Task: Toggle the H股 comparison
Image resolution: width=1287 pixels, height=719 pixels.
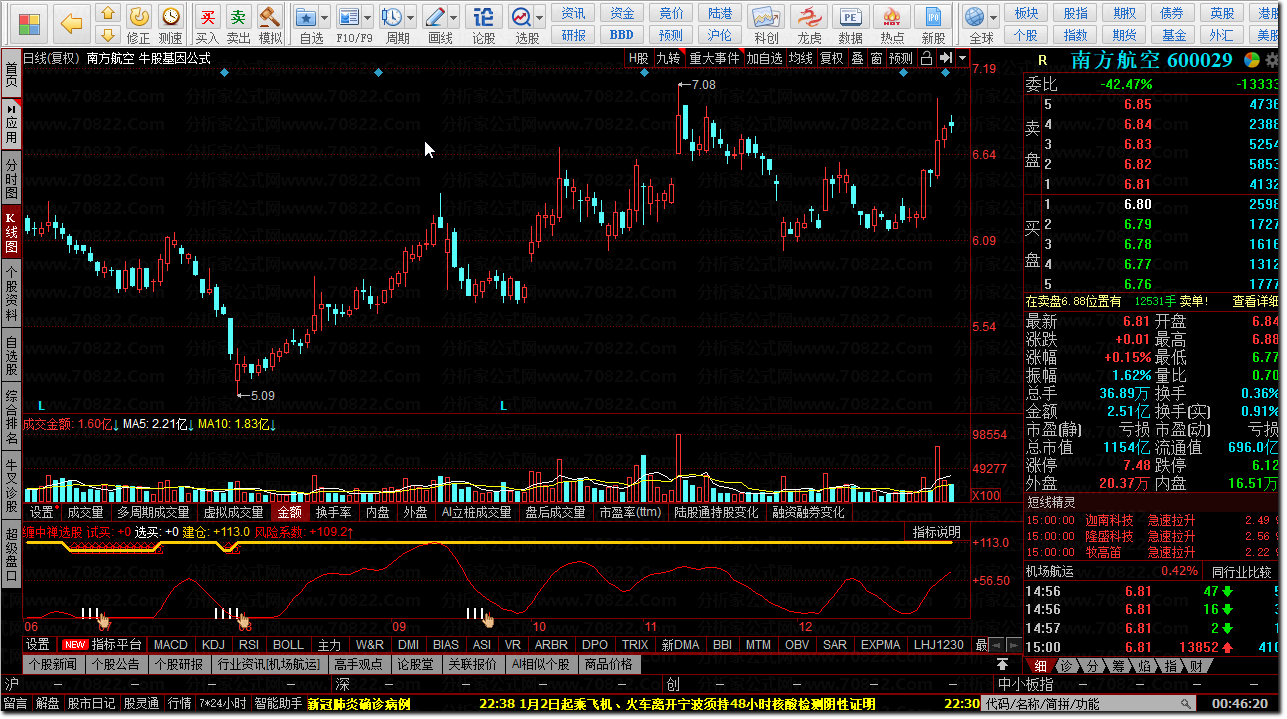Action: (639, 58)
